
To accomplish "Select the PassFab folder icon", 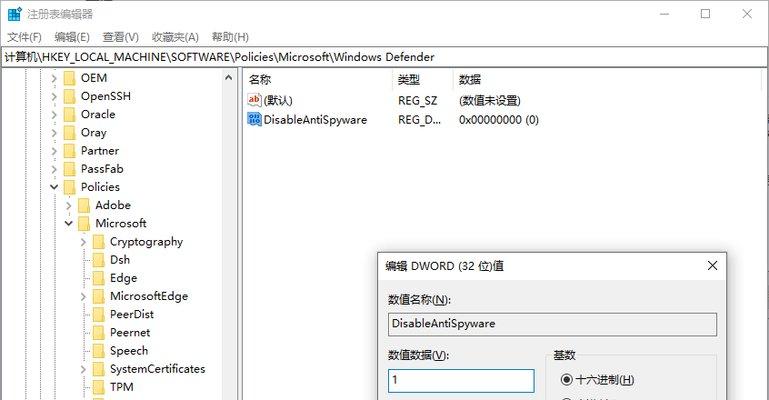I will coord(70,169).
